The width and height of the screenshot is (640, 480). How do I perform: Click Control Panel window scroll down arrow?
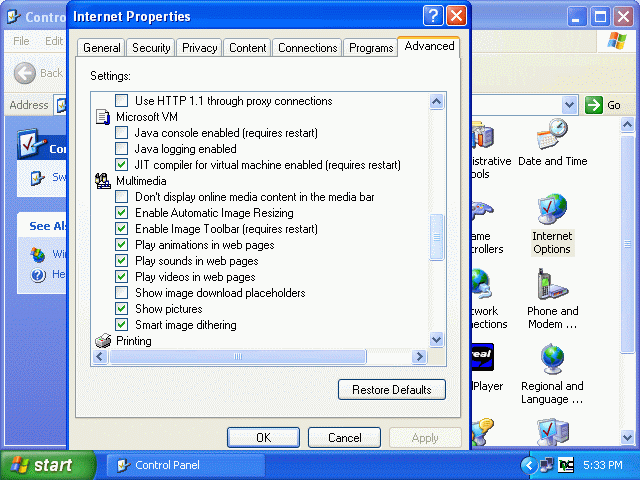click(628, 438)
